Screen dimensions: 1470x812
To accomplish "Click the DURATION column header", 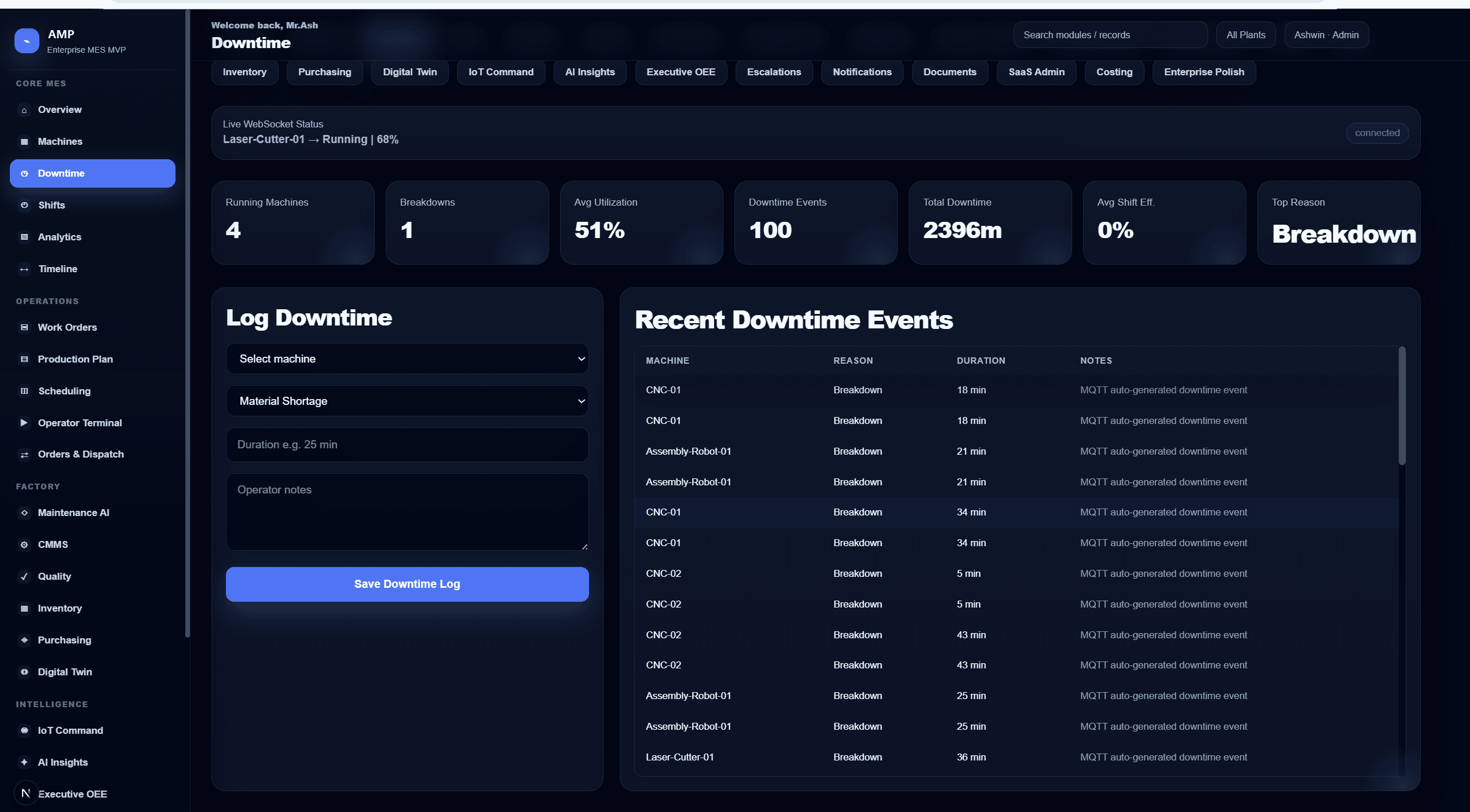I will (981, 361).
